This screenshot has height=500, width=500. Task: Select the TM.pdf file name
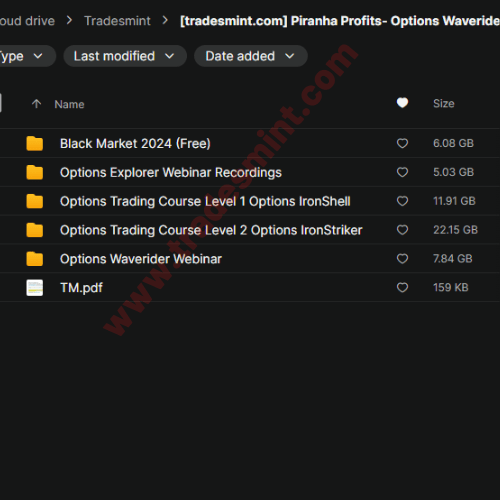point(81,288)
